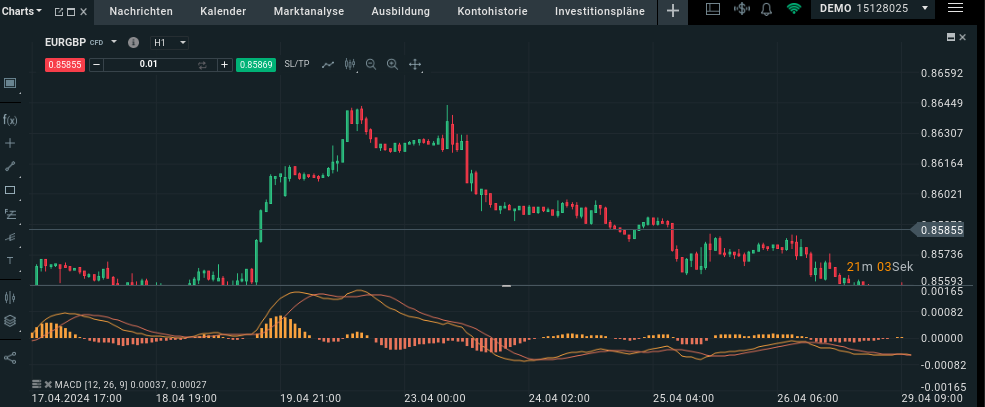Close the chart window top-right x
The width and height of the screenshot is (985, 407).
point(962,38)
